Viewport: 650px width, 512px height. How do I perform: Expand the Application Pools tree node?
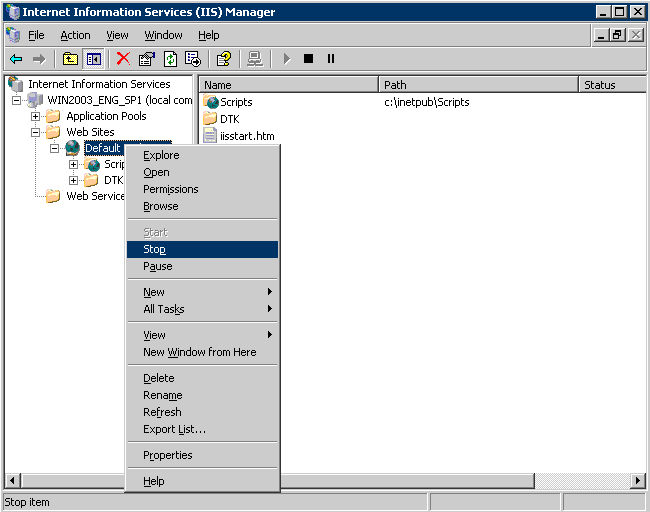[36, 116]
